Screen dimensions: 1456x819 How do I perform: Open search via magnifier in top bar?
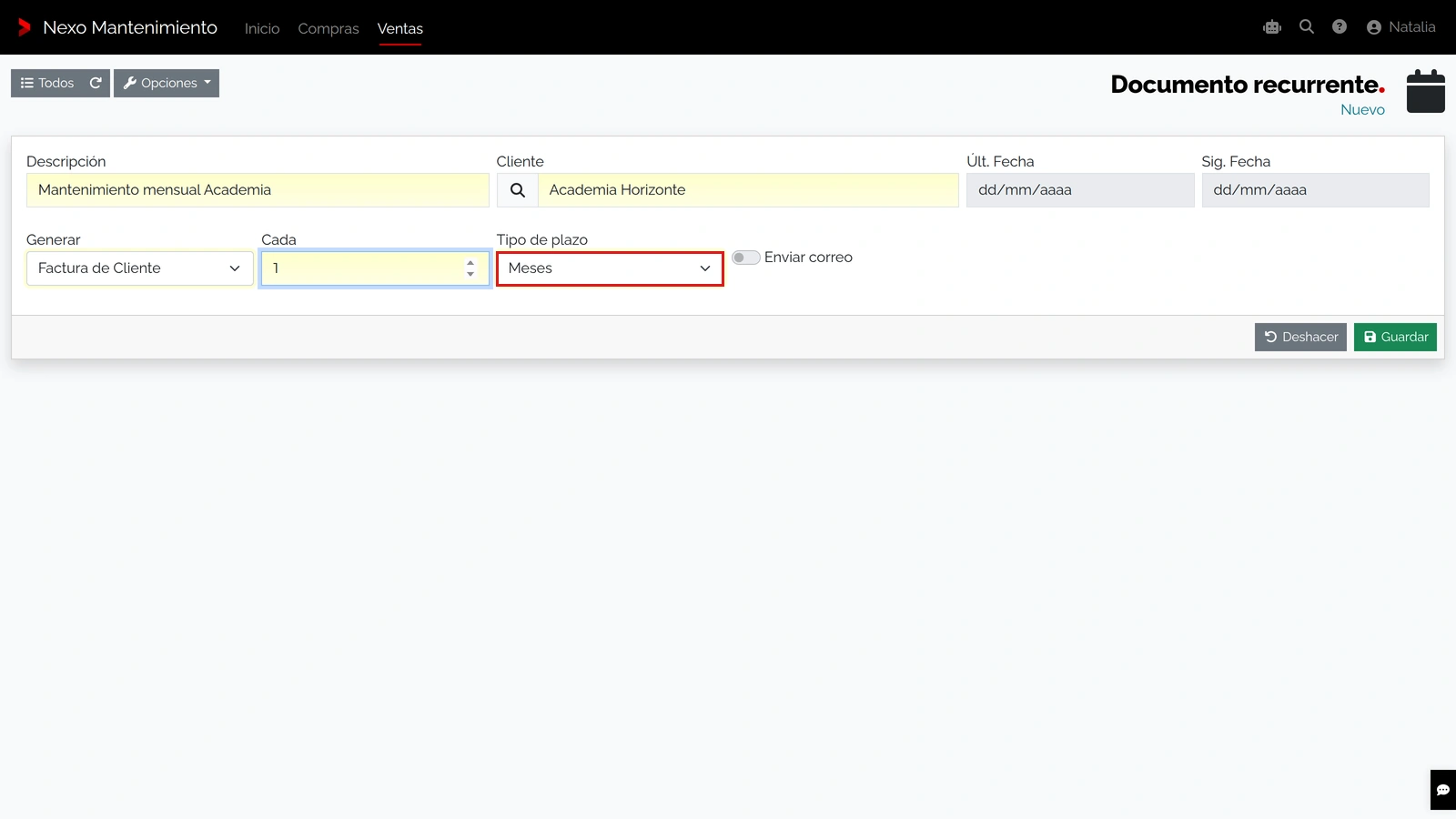(1307, 27)
